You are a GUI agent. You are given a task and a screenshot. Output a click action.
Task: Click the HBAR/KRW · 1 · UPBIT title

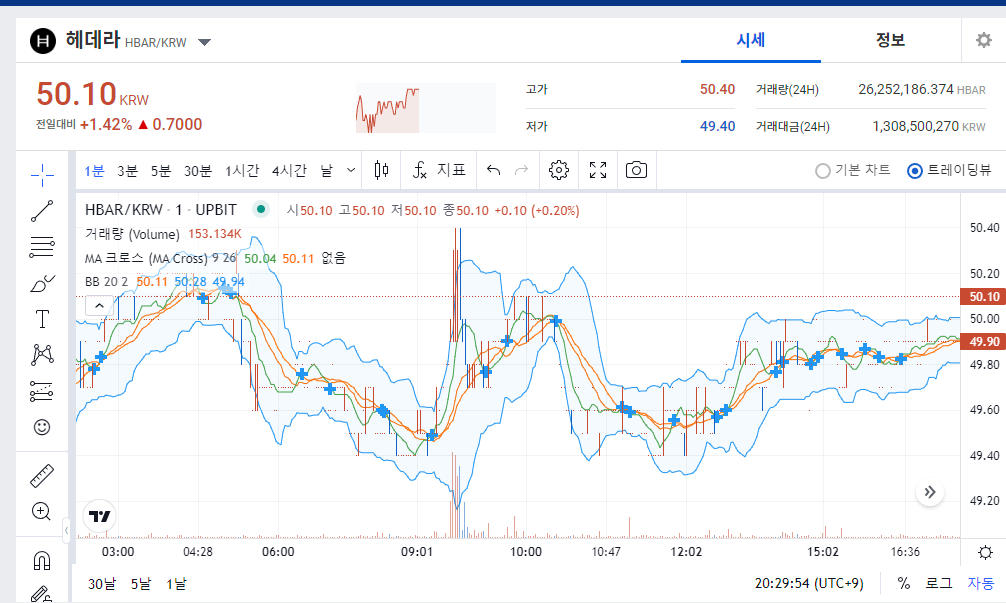[x=160, y=210]
